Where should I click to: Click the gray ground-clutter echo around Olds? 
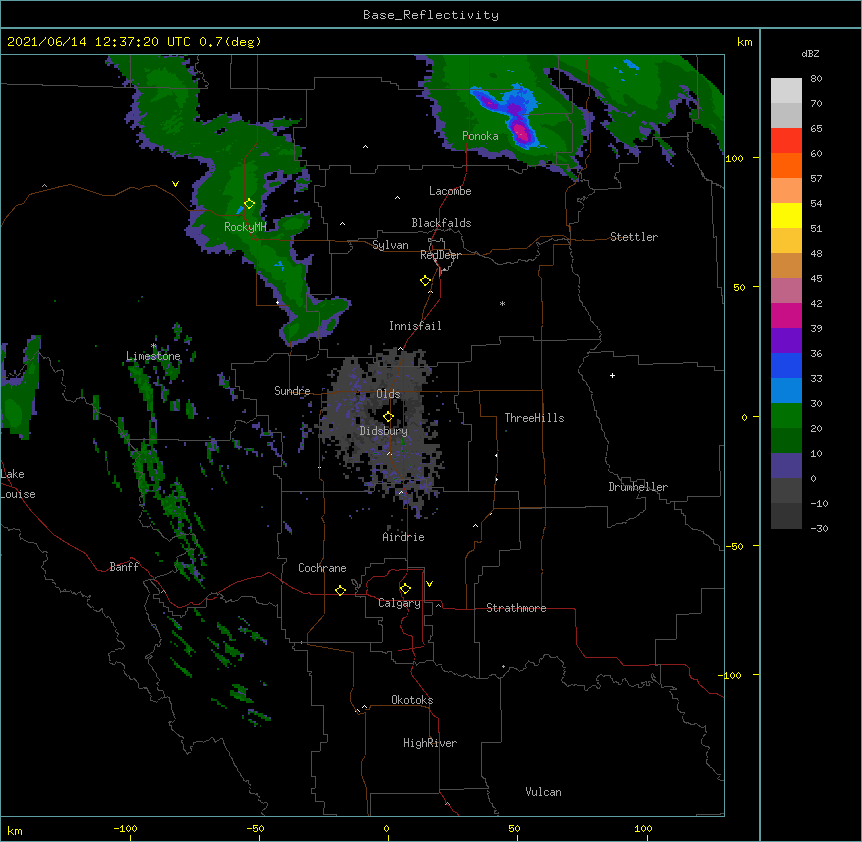(x=382, y=429)
